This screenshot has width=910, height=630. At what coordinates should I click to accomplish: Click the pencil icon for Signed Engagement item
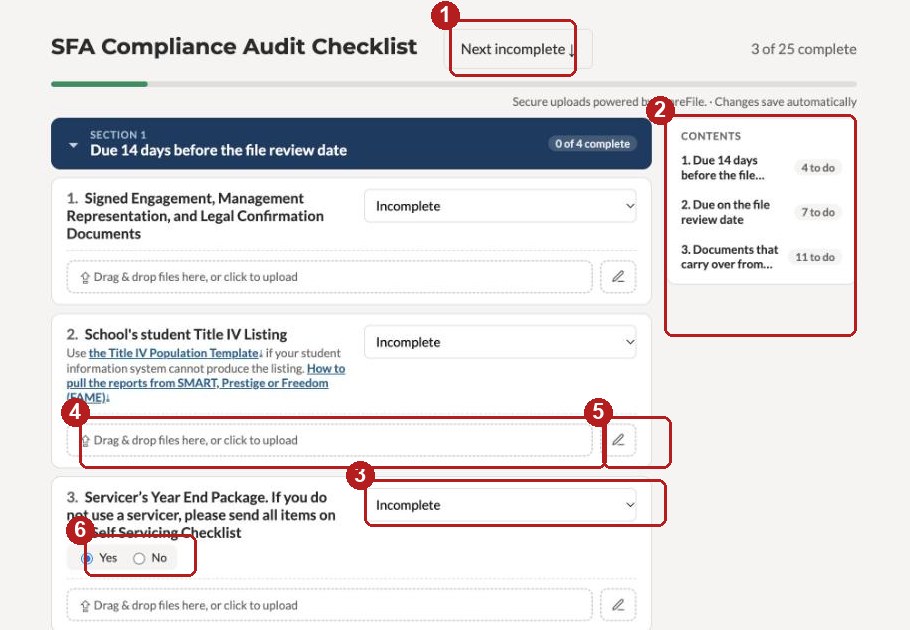[618, 277]
